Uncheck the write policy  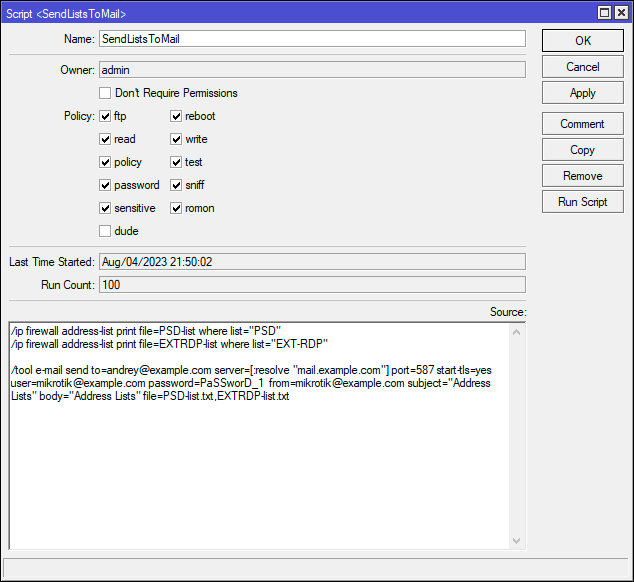point(177,139)
